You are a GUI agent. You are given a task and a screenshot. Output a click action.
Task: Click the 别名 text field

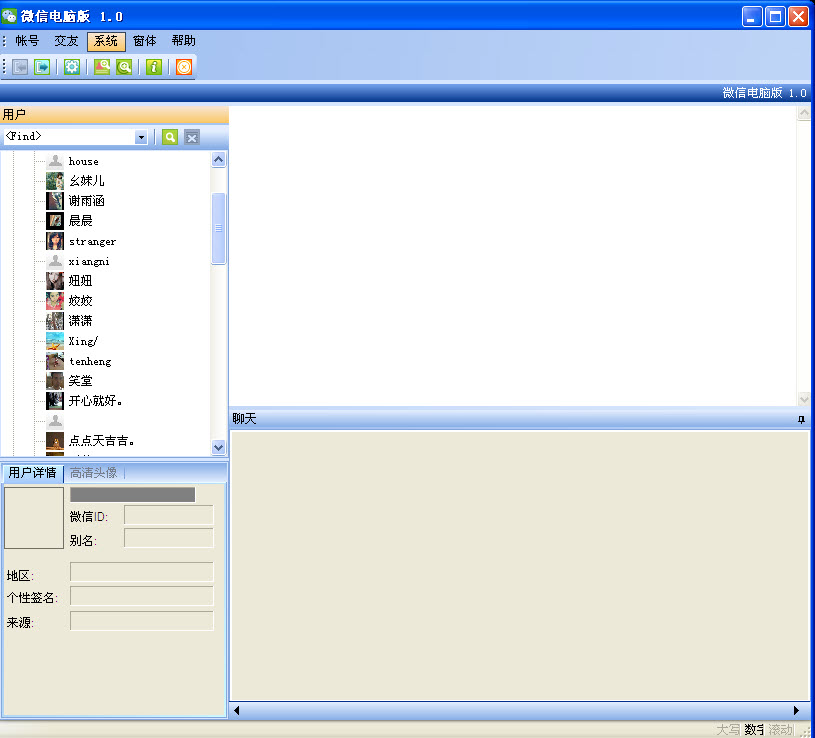tap(168, 538)
